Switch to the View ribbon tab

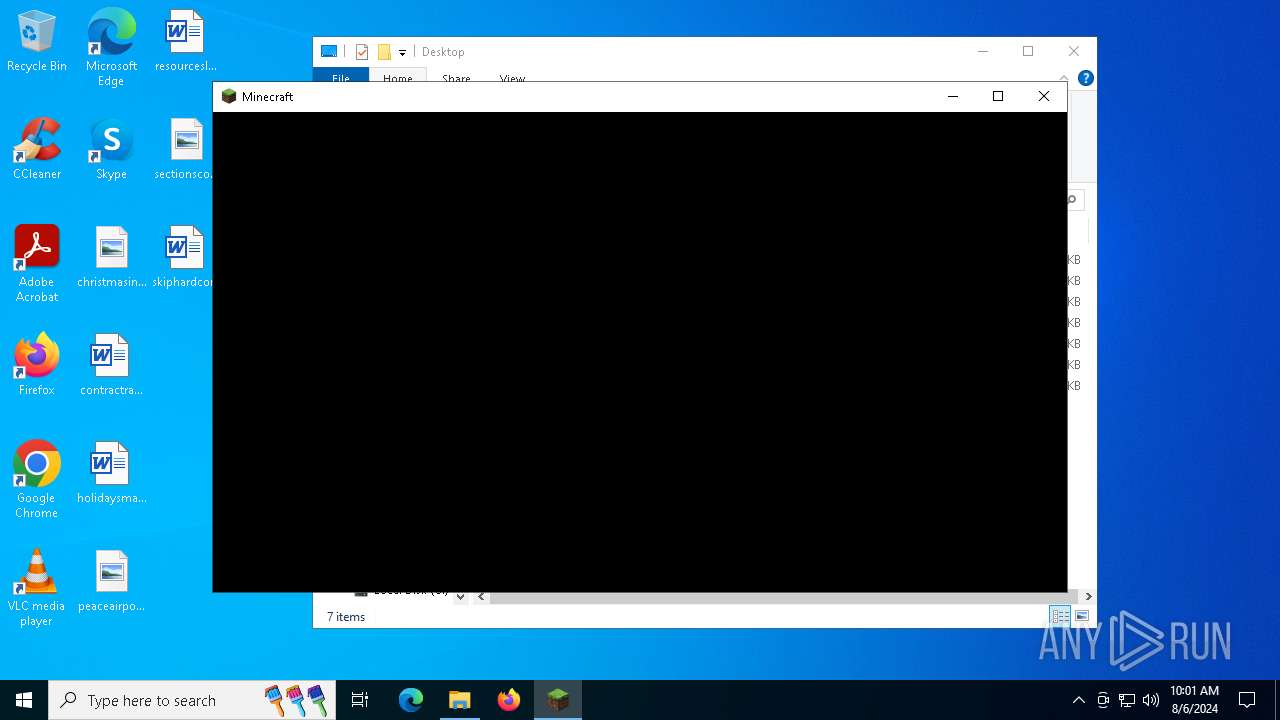(512, 78)
